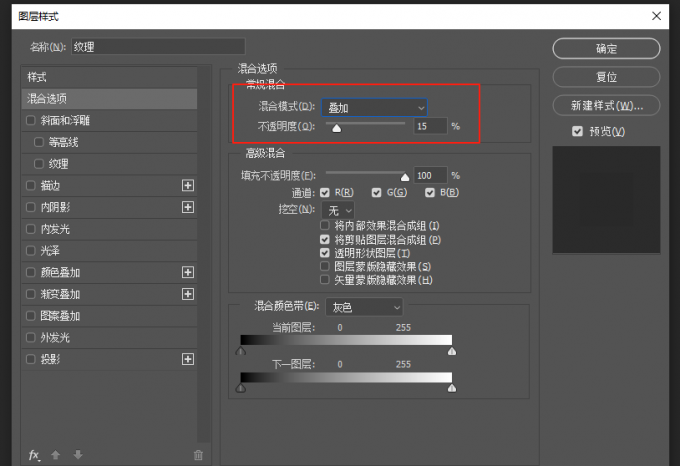Viewport: 680px width, 466px height.
Task: Enable the 纹理 effect checkbox
Action: [x=39, y=163]
